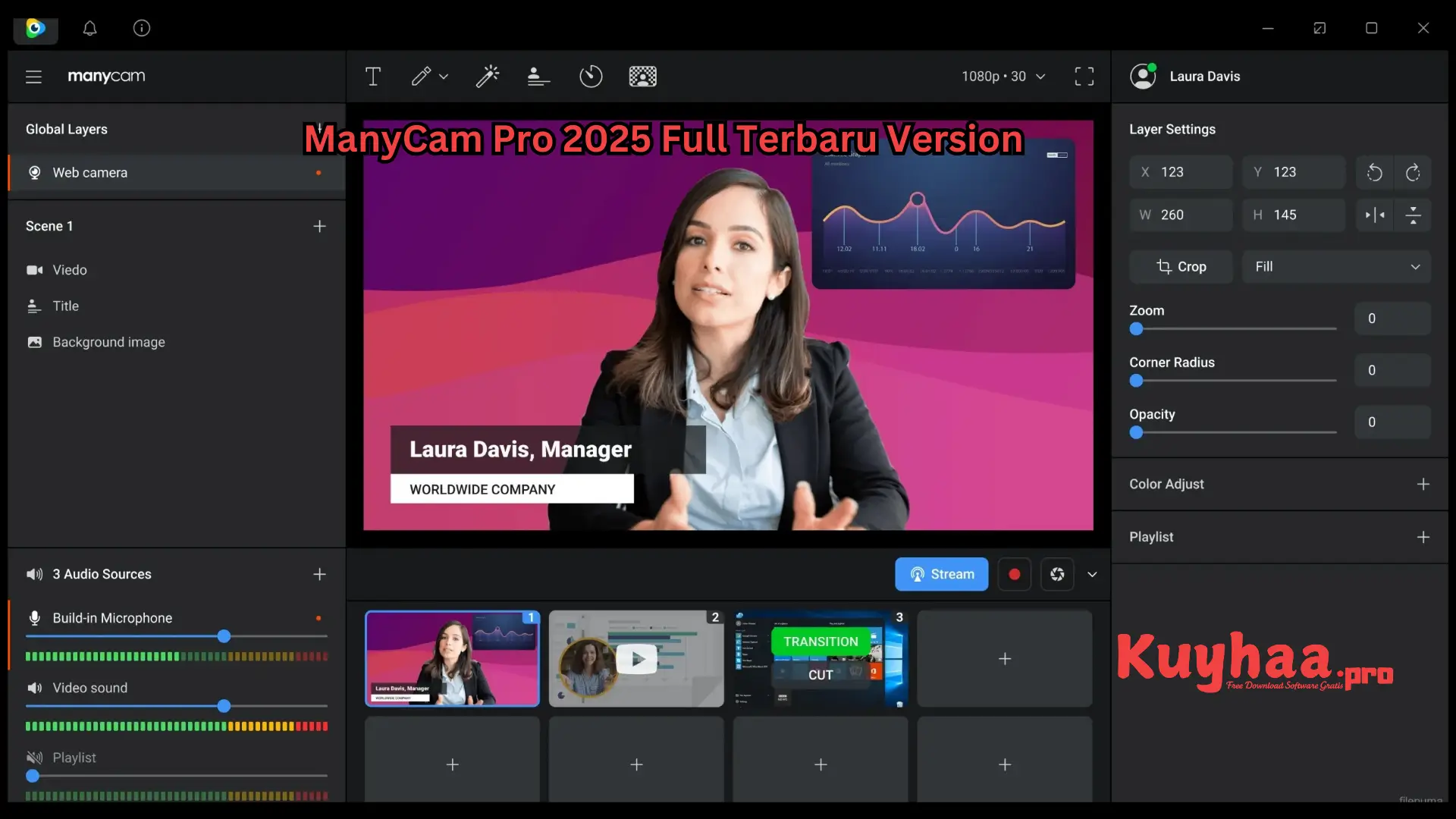This screenshot has width=1456, height=819.
Task: Select the Draw tool icon
Action: coord(421,76)
